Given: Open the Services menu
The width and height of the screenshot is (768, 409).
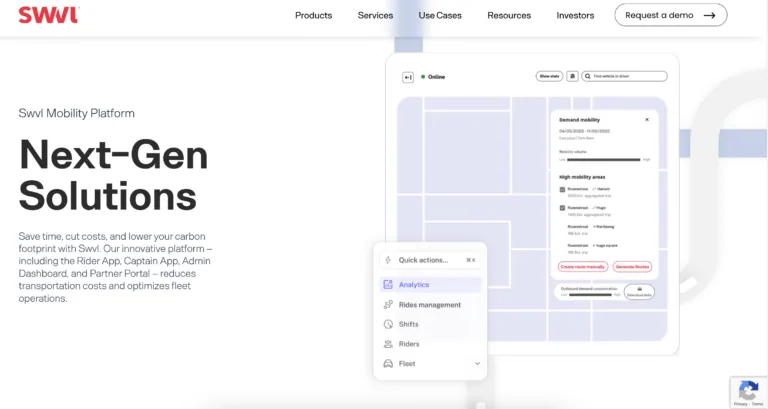Looking at the screenshot, I should click(375, 15).
